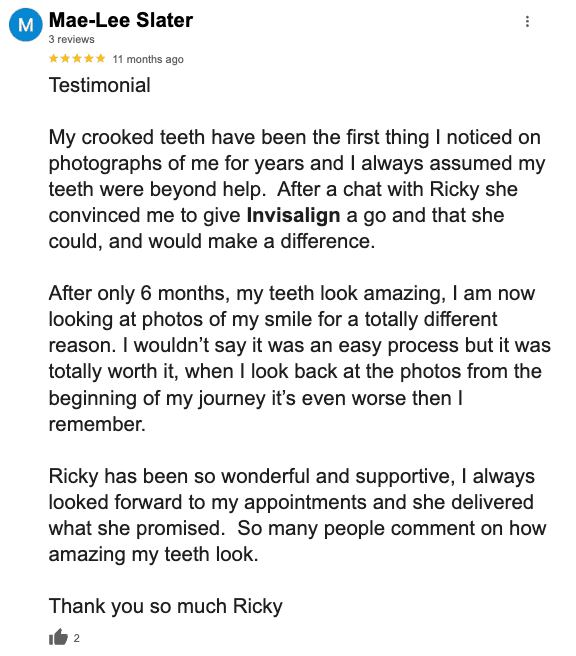Click the line beginning "After only 6 months"

click(x=292, y=293)
